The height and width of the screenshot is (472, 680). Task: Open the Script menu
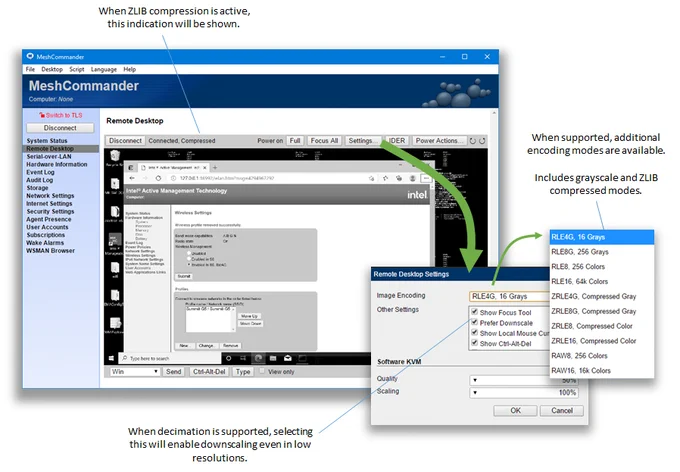[77, 69]
